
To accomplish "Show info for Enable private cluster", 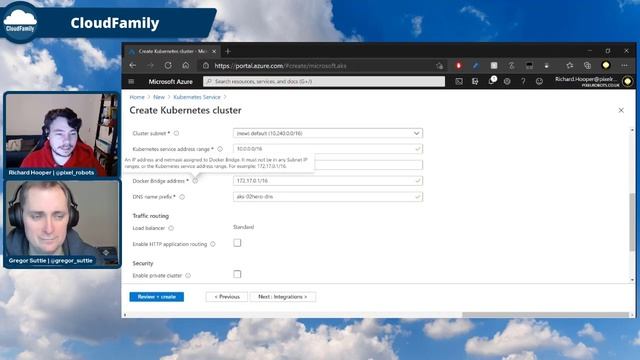I will coord(188,276).
